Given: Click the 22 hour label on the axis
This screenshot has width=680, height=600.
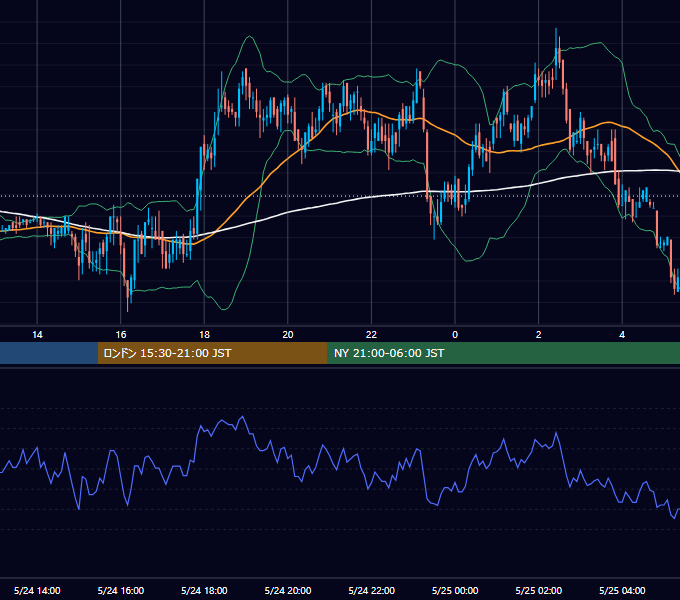Looking at the screenshot, I should pos(371,335).
